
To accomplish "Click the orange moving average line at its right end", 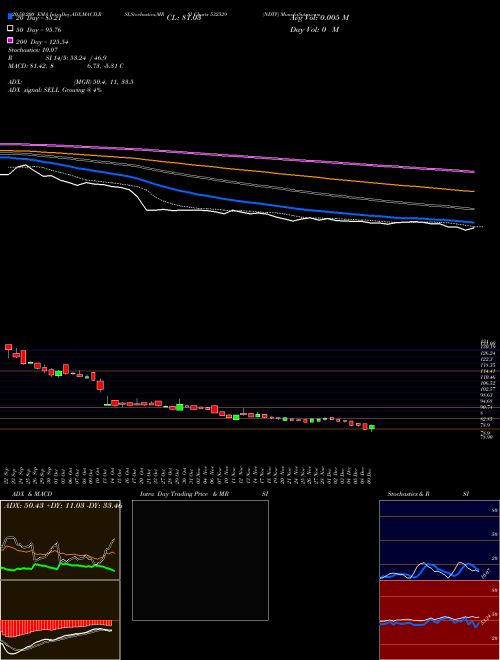I will [x=471, y=191].
